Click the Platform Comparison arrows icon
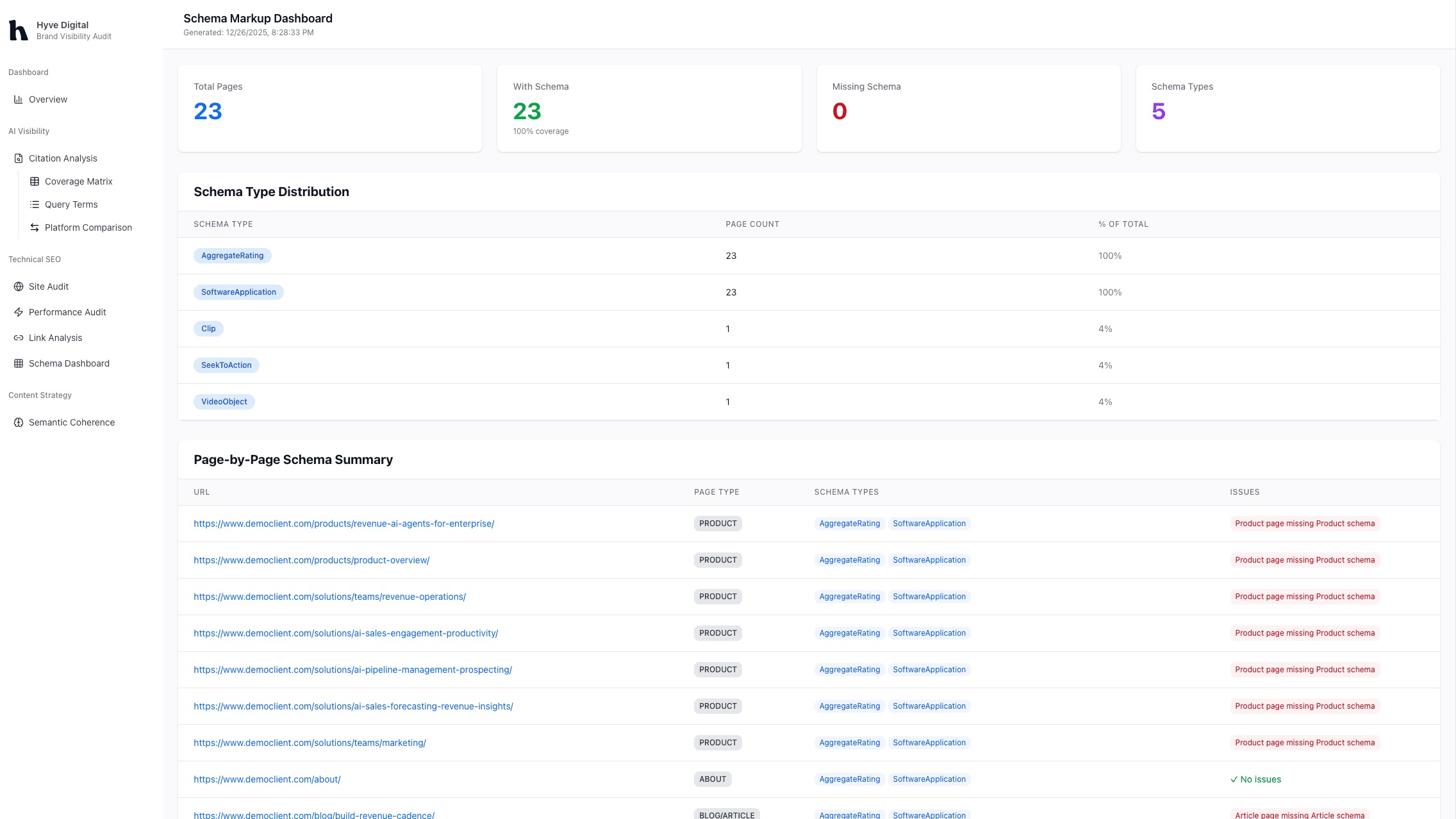 pyautogui.click(x=35, y=227)
